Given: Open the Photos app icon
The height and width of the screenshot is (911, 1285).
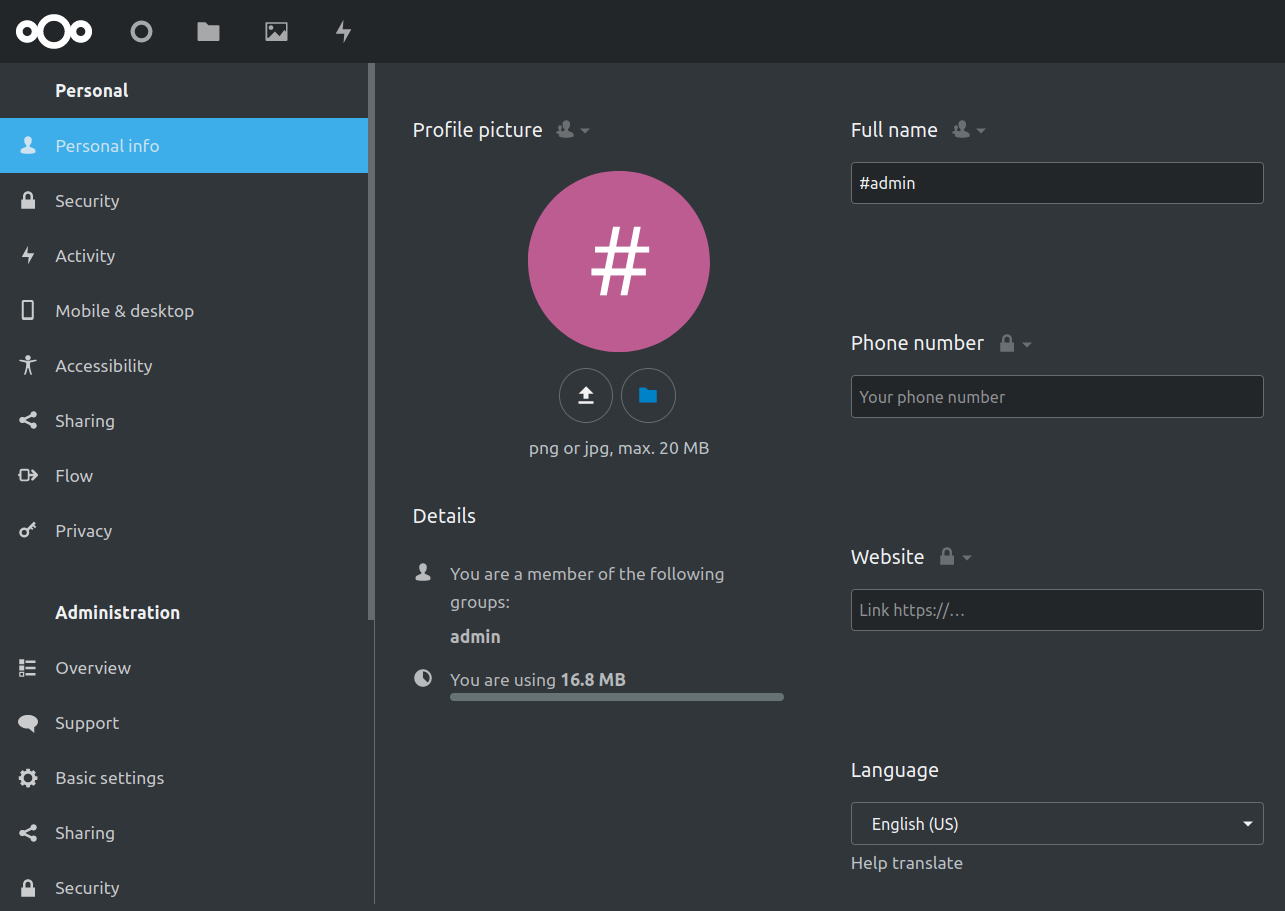Looking at the screenshot, I should (x=276, y=32).
